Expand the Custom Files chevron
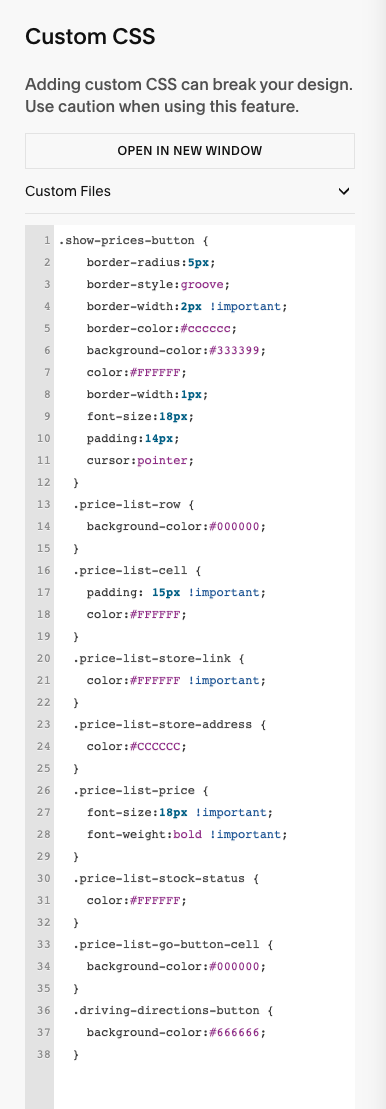 pos(344,191)
